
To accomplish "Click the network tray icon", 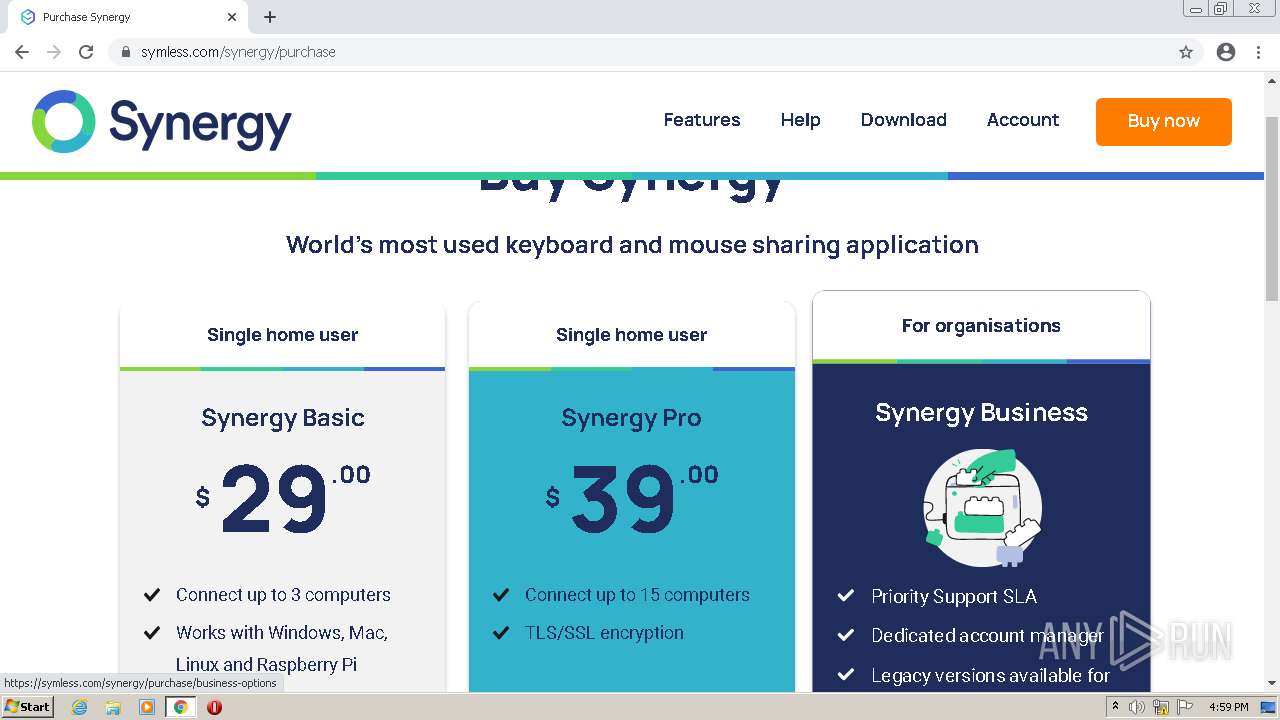I will (1161, 707).
